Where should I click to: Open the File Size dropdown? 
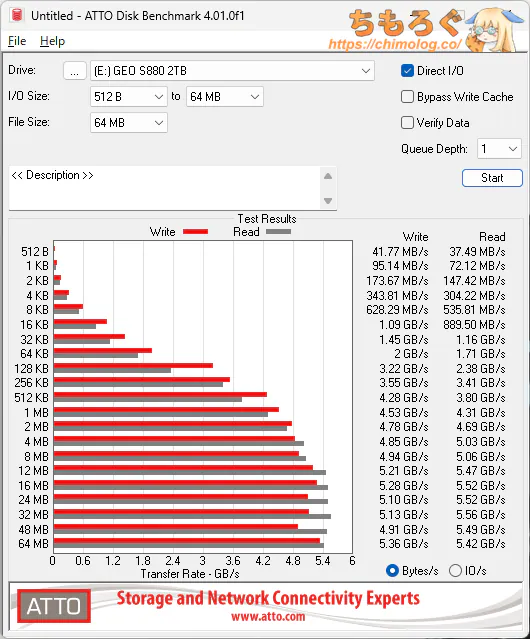click(x=129, y=123)
